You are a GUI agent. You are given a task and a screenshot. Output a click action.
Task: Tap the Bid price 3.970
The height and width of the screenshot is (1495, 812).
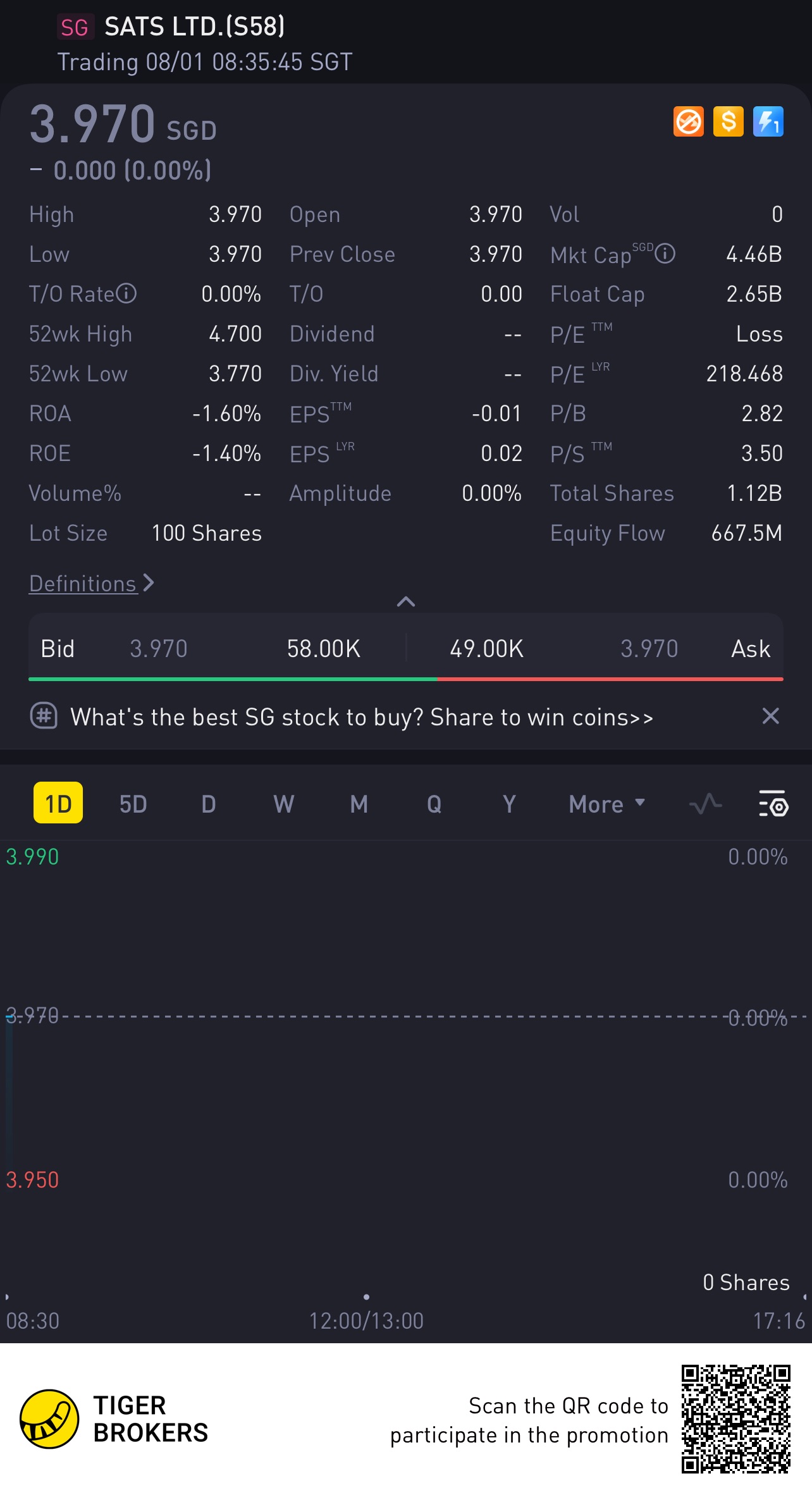(159, 649)
